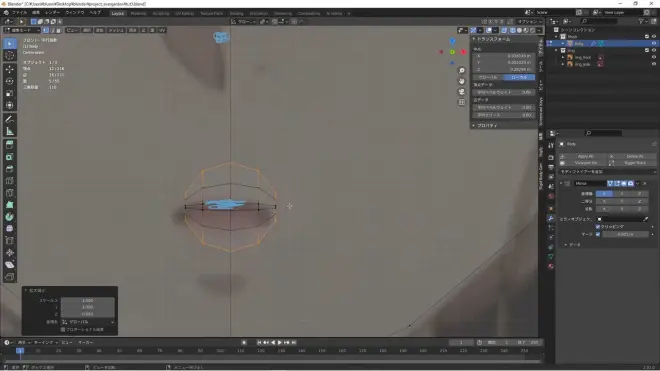Select the Shear tool
This screenshot has width=660, height=371.
(x=10, y=265)
